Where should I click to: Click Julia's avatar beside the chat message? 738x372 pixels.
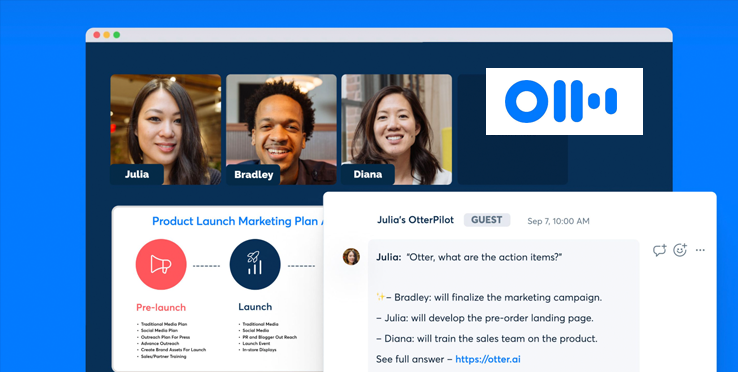(351, 257)
